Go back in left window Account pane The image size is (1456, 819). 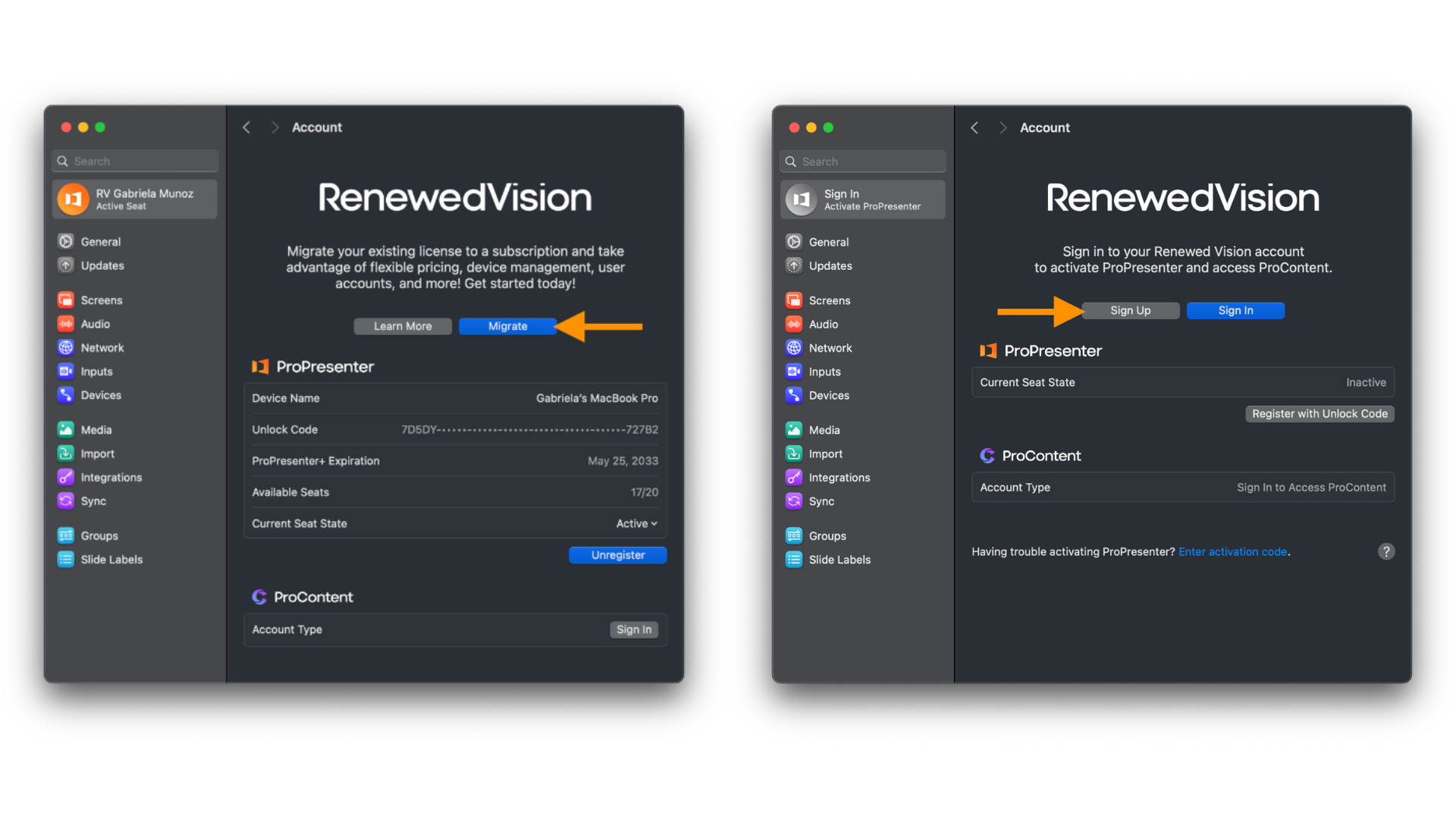246,127
